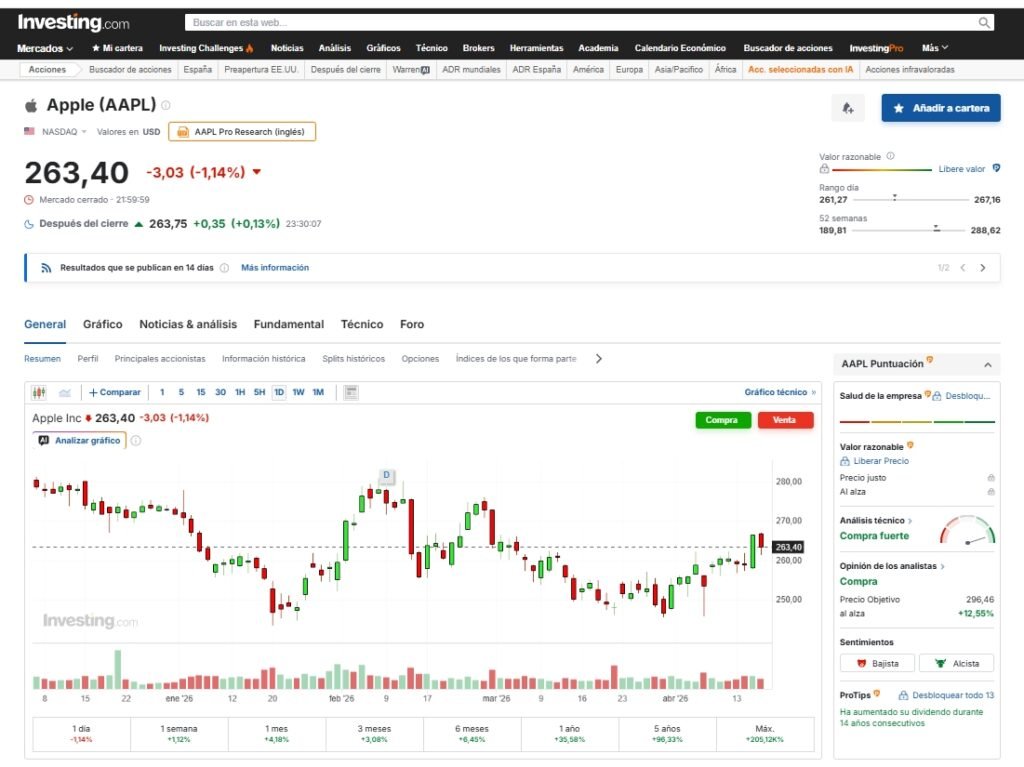Image resolution: width=1024 pixels, height=767 pixels.
Task: Select area chart type icon
Action: (65, 393)
